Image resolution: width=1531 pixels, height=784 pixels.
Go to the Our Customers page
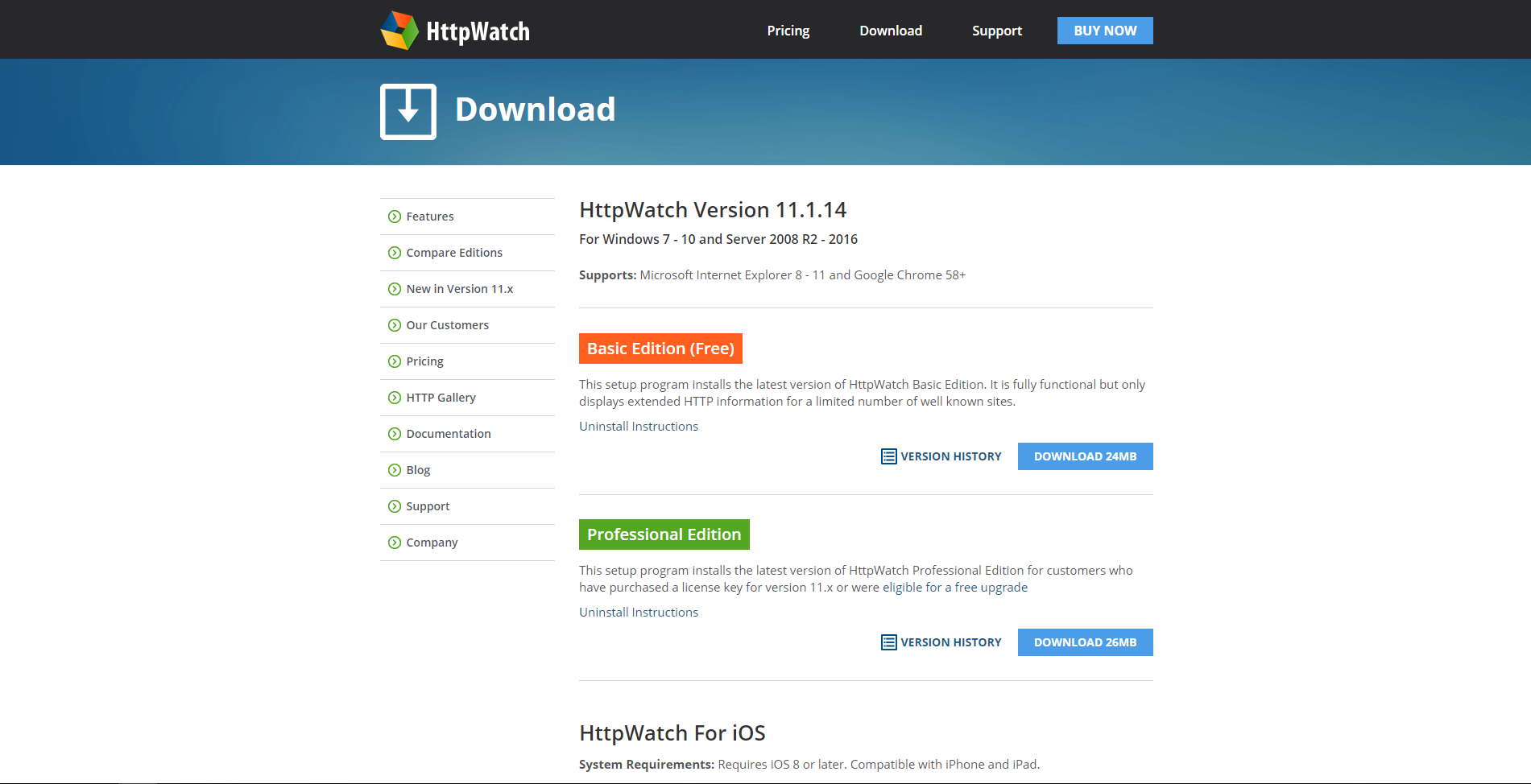point(448,325)
